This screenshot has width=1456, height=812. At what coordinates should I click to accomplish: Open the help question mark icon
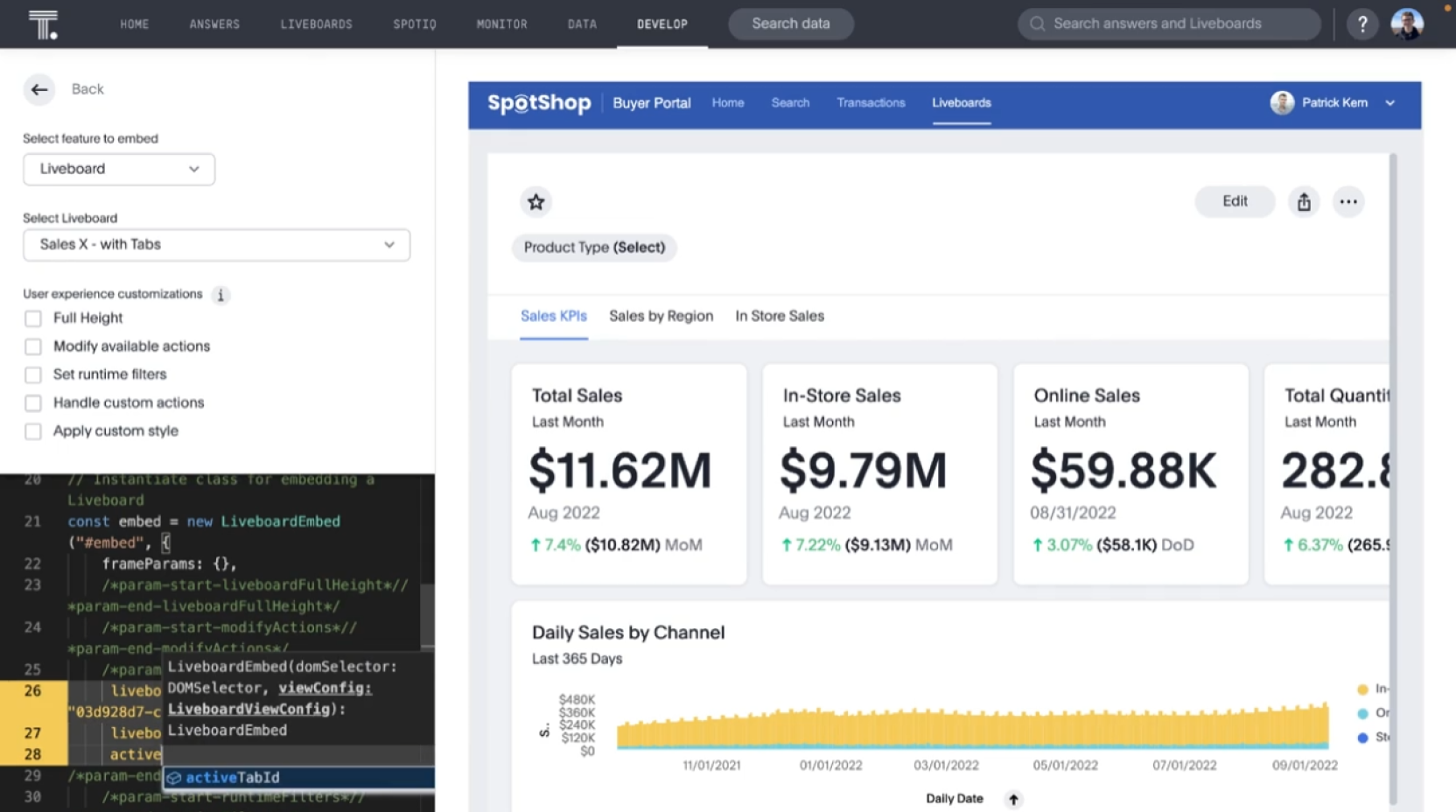1361,24
